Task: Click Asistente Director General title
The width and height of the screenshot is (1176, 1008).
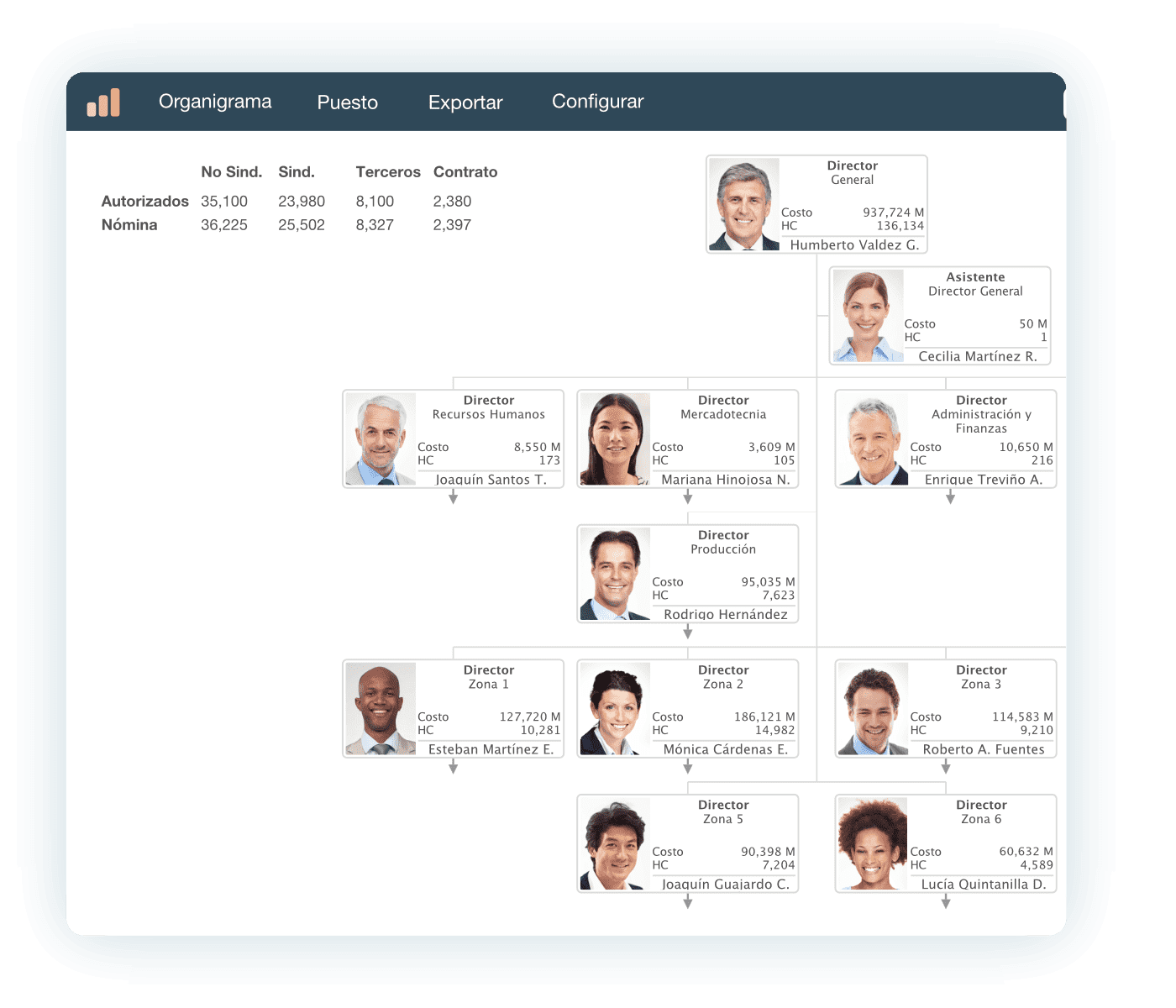Action: tap(975, 284)
